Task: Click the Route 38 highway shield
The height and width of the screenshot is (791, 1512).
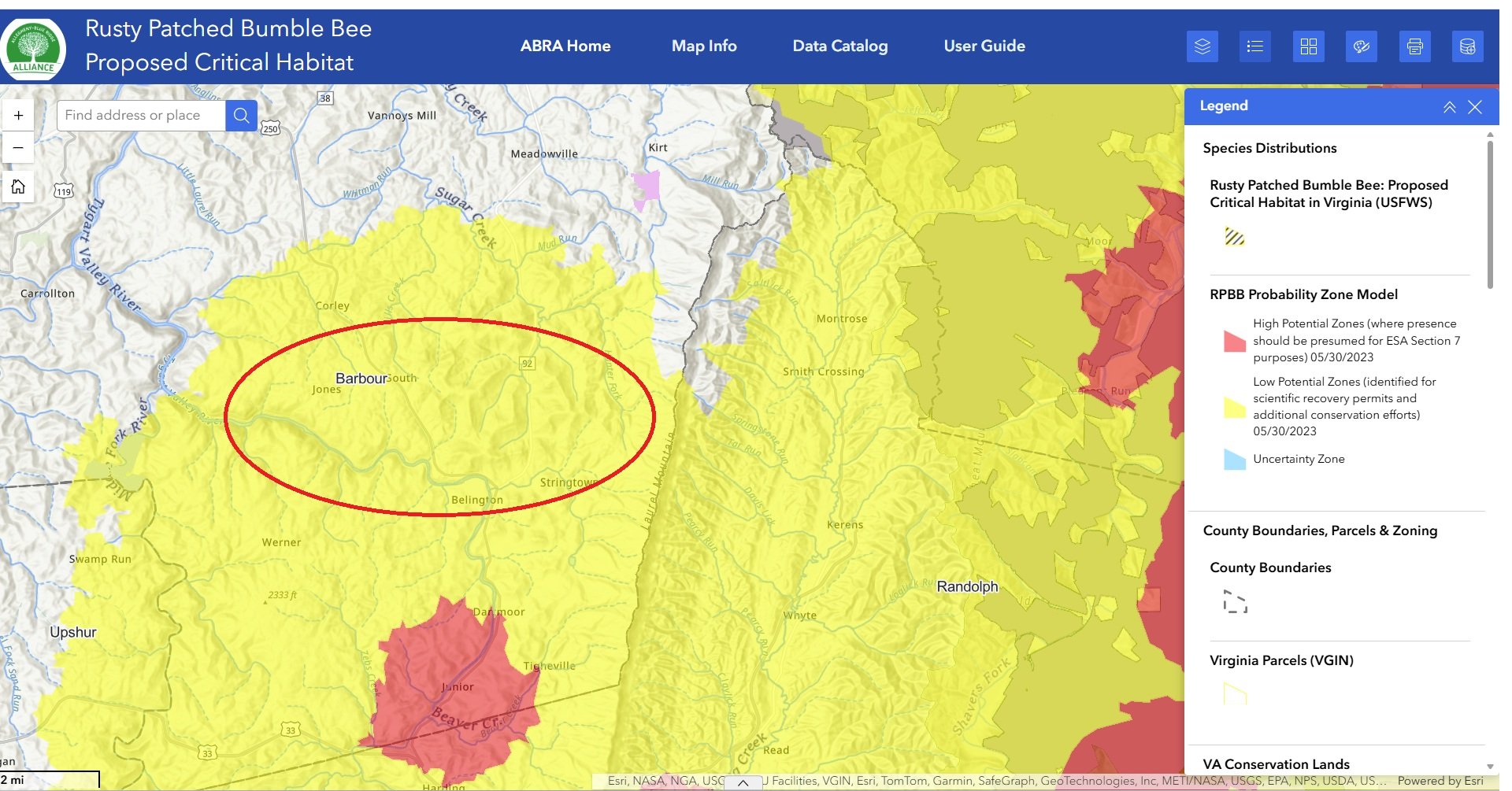Action: pyautogui.click(x=325, y=98)
